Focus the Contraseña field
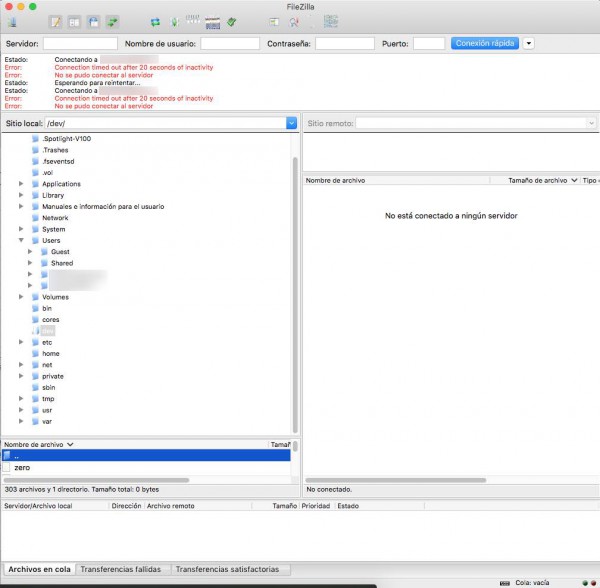 coord(345,44)
